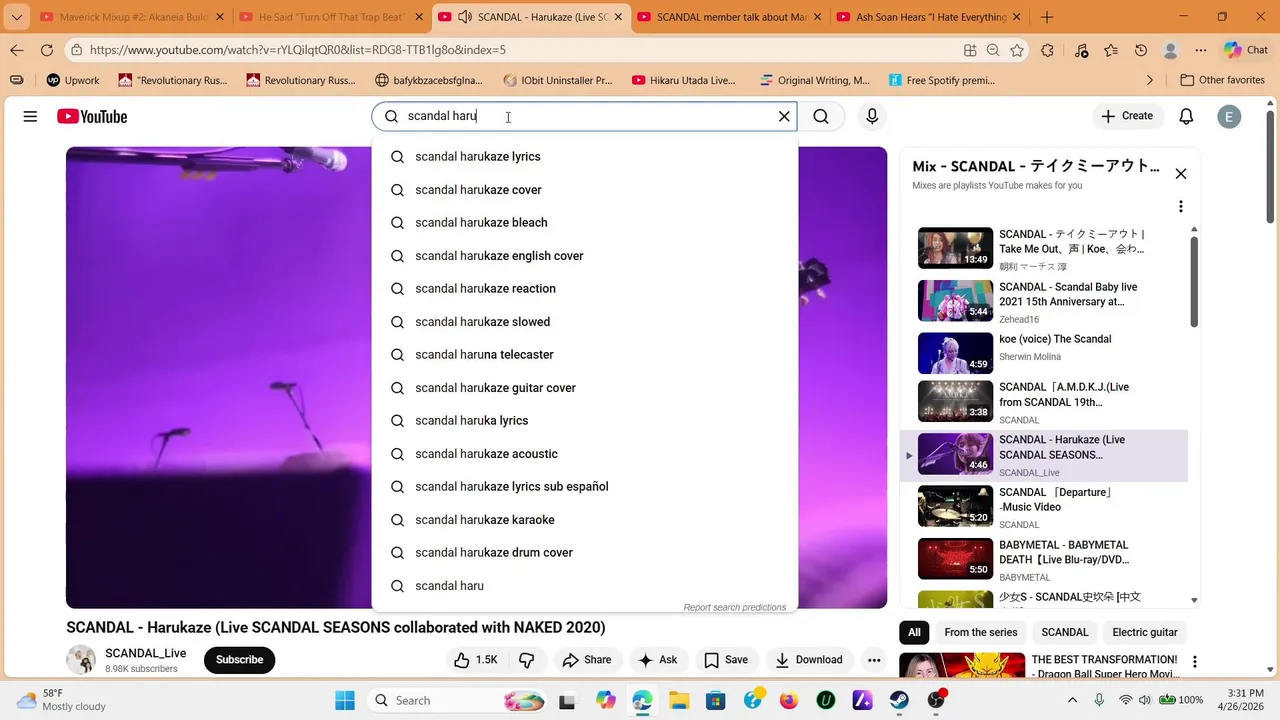Screen dimensions: 1280x720
Task: Expand the bookmarks overflow chevron
Action: 1150,80
